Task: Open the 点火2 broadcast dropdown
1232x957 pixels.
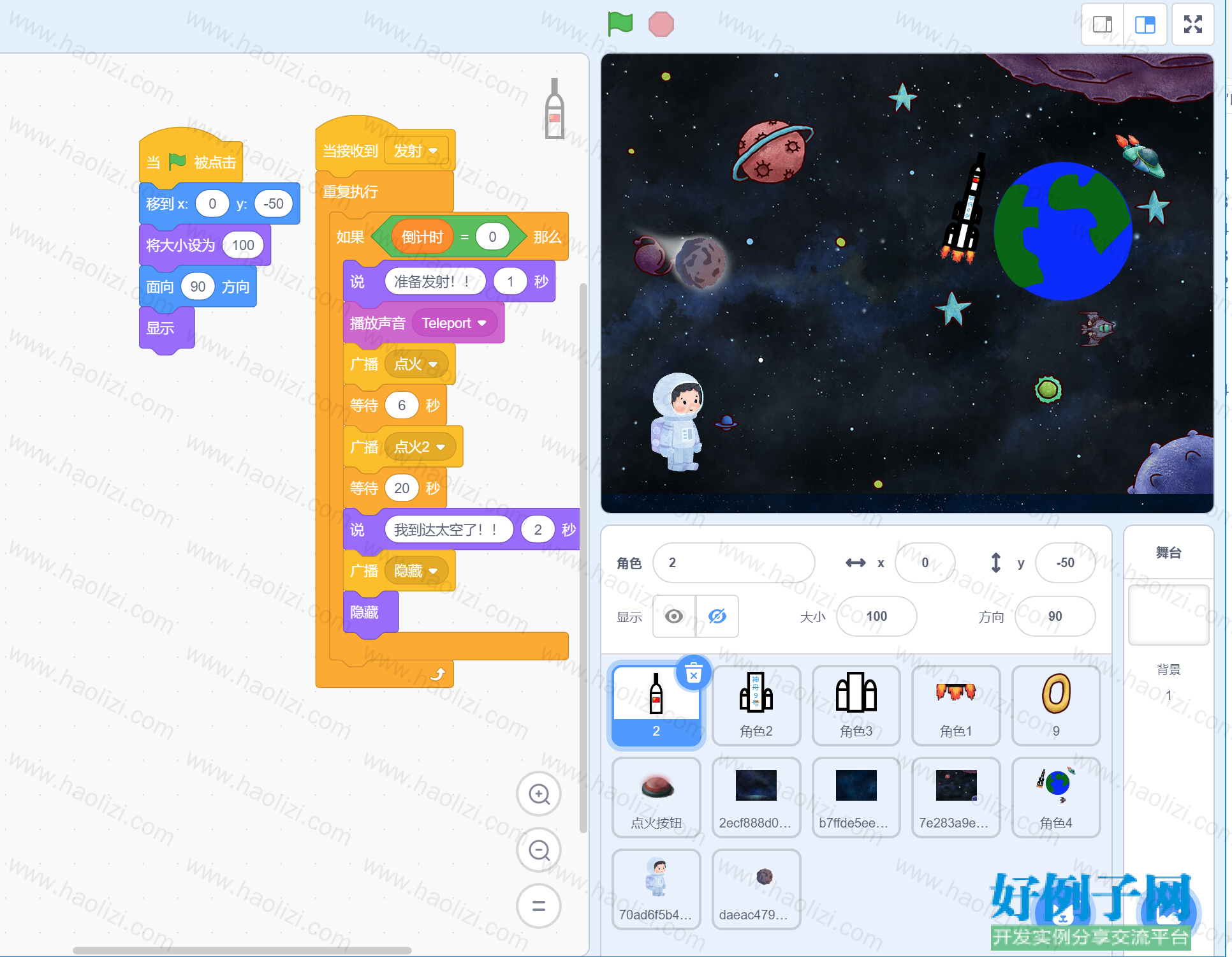Action: [x=420, y=447]
